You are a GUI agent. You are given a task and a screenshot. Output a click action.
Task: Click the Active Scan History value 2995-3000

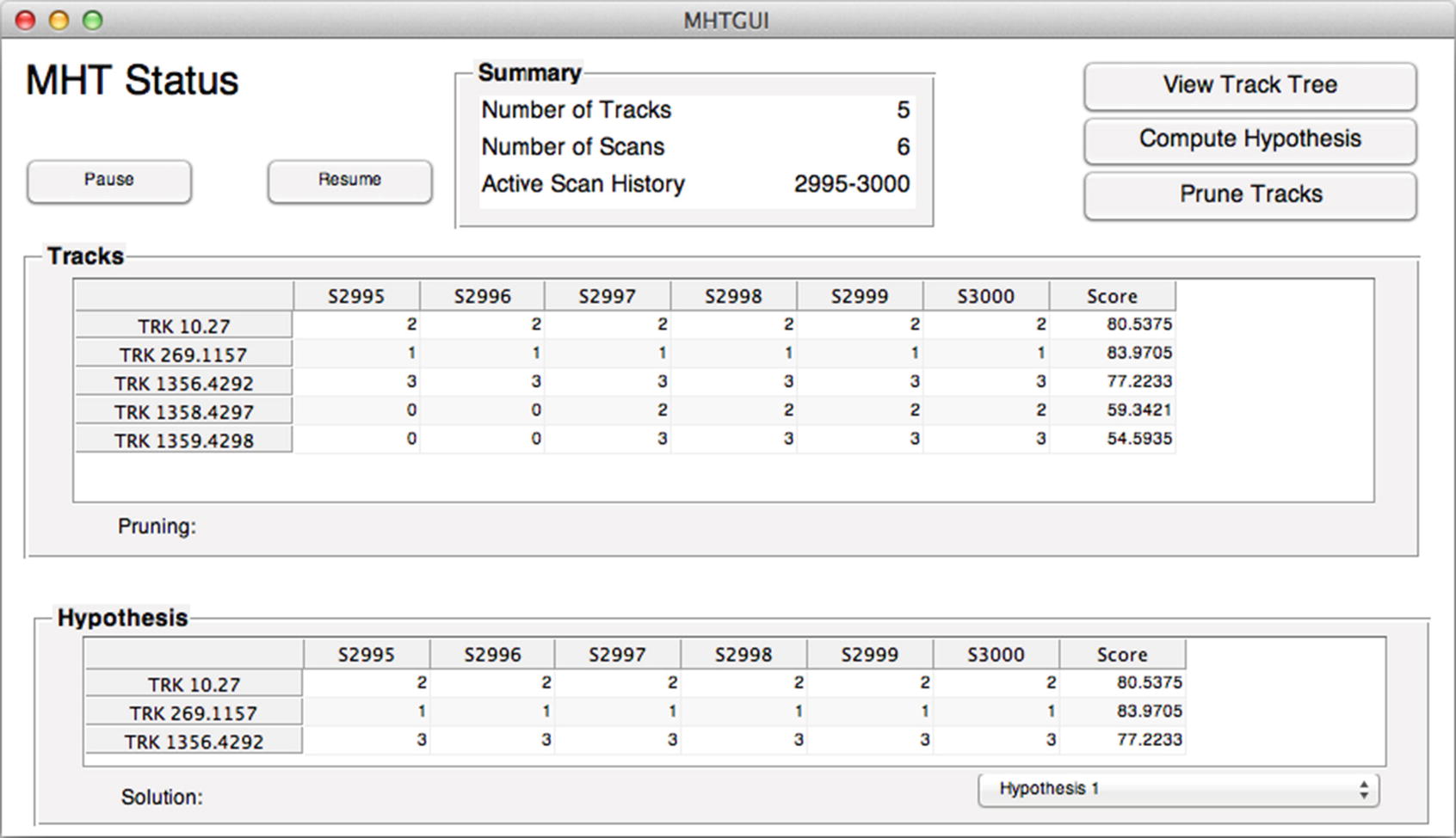[x=851, y=184]
